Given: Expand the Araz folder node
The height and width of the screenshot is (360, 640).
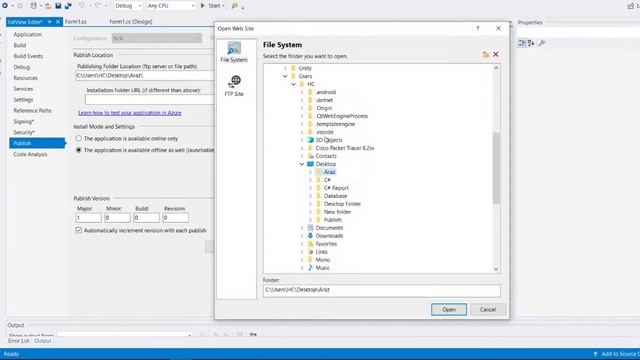Looking at the screenshot, I should [310, 172].
